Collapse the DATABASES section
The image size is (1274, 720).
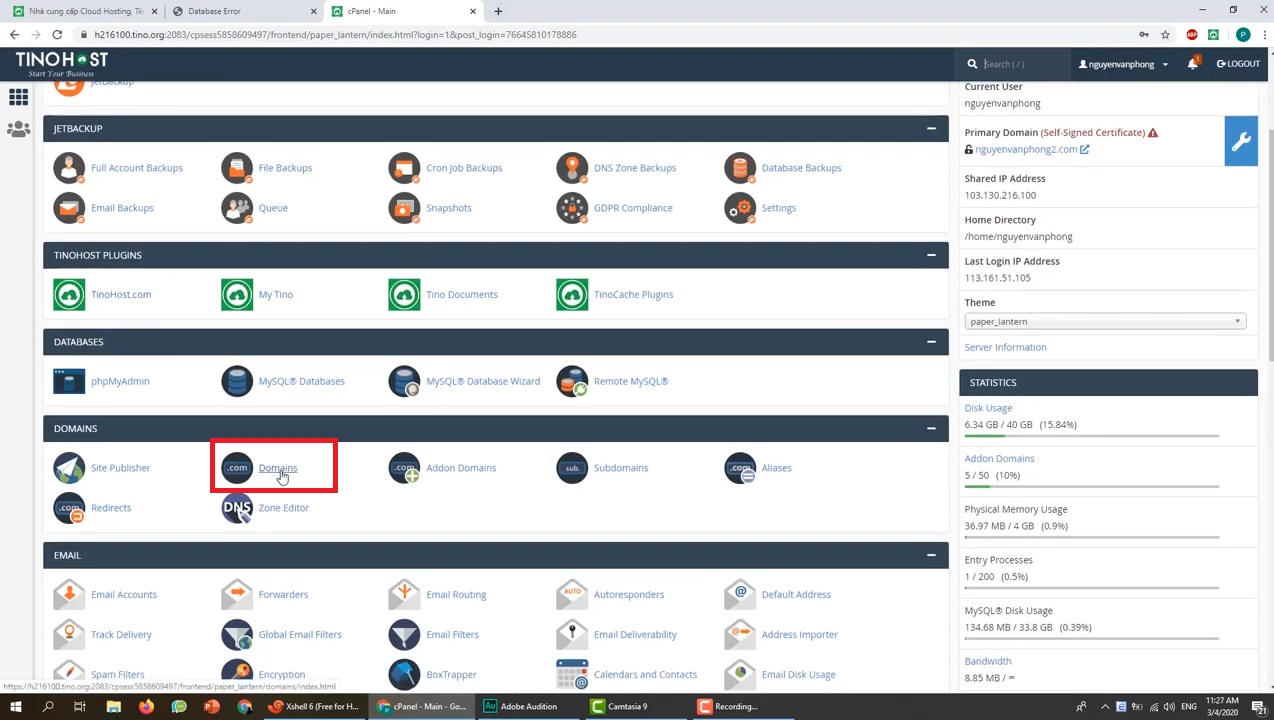point(931,342)
